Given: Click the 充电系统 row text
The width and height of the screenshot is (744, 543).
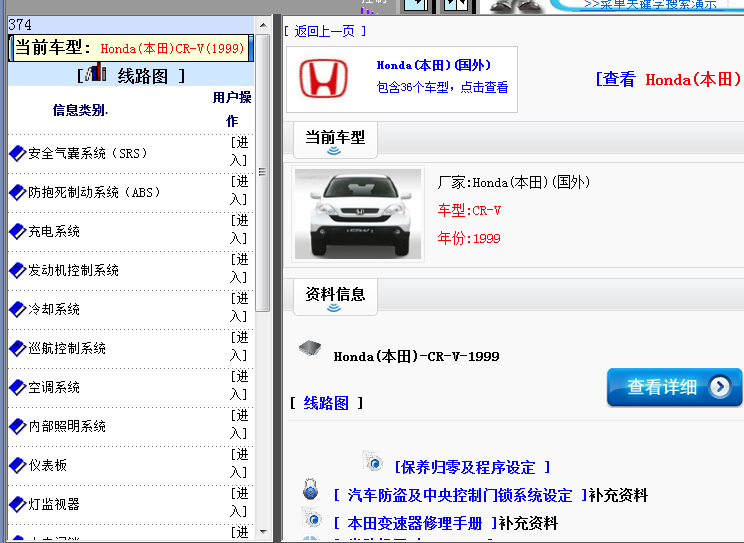Looking at the screenshot, I should click(54, 231).
